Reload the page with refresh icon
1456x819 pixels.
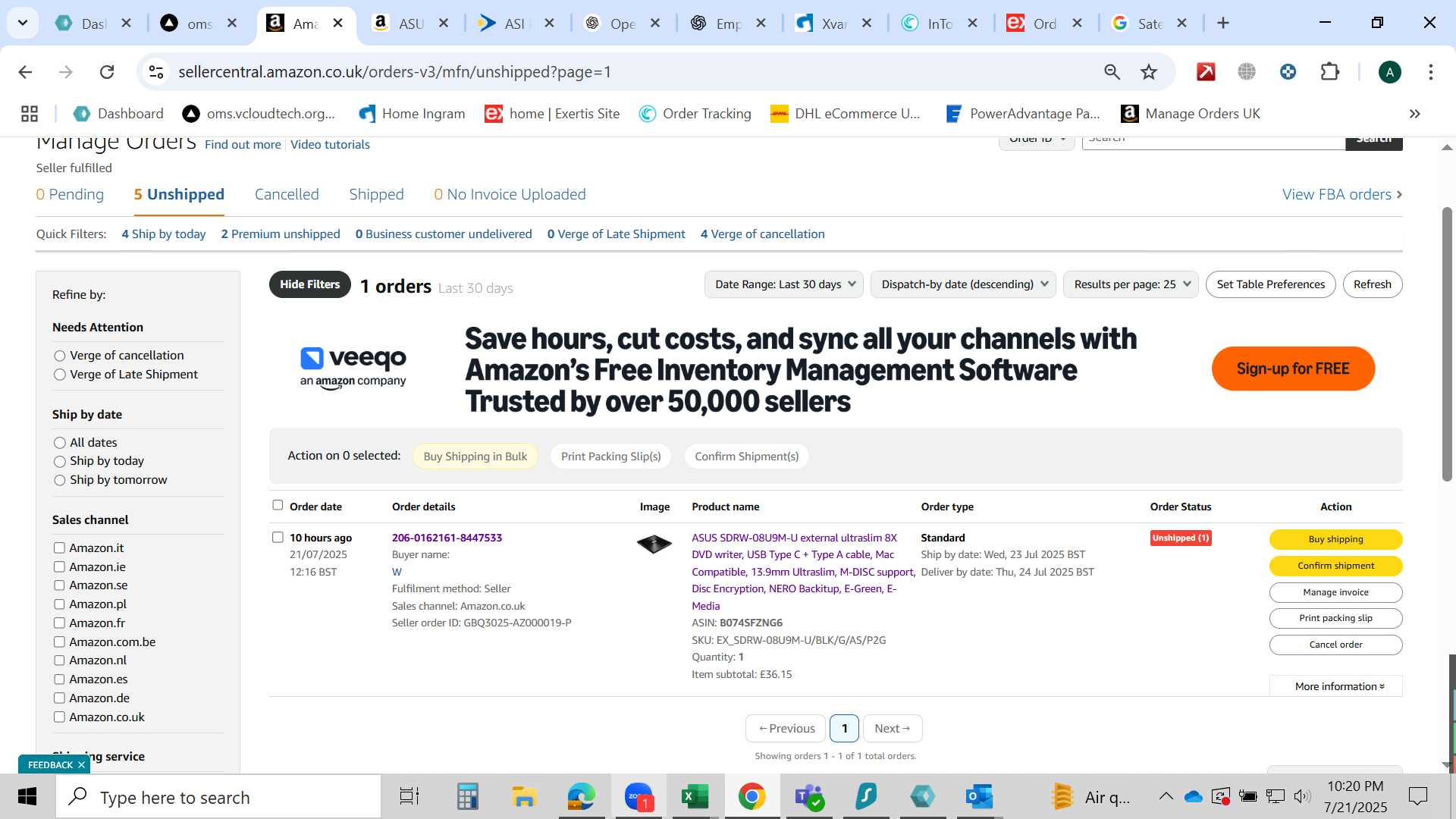tap(107, 72)
